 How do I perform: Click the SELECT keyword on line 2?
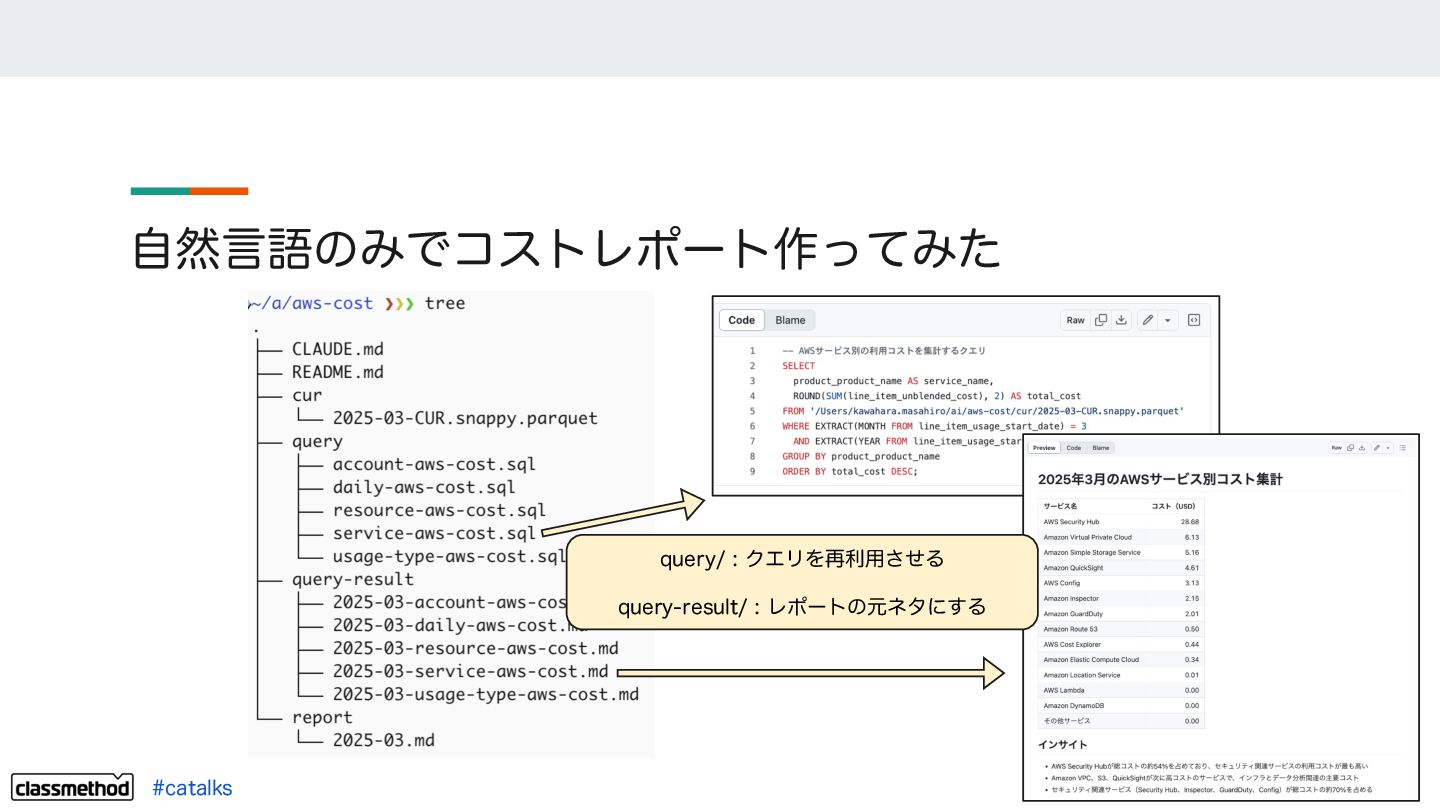(x=798, y=366)
